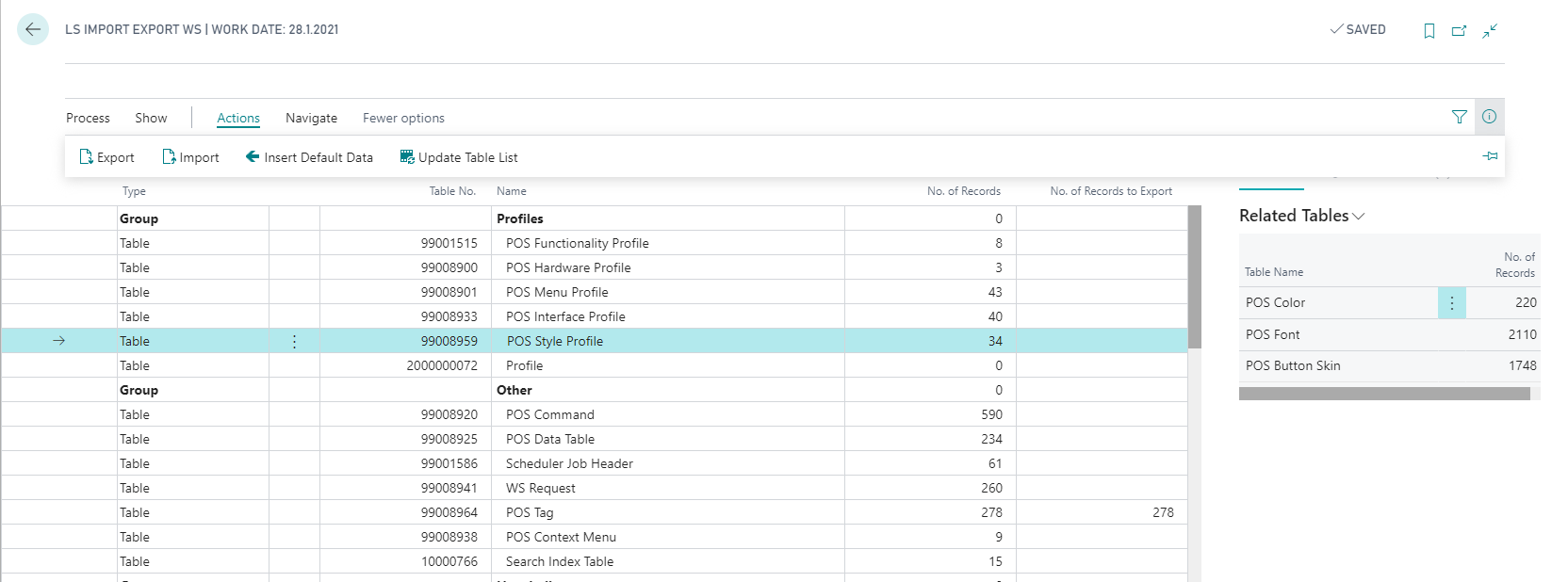1568x582 pixels.
Task: Click the Export action
Action: tap(106, 157)
